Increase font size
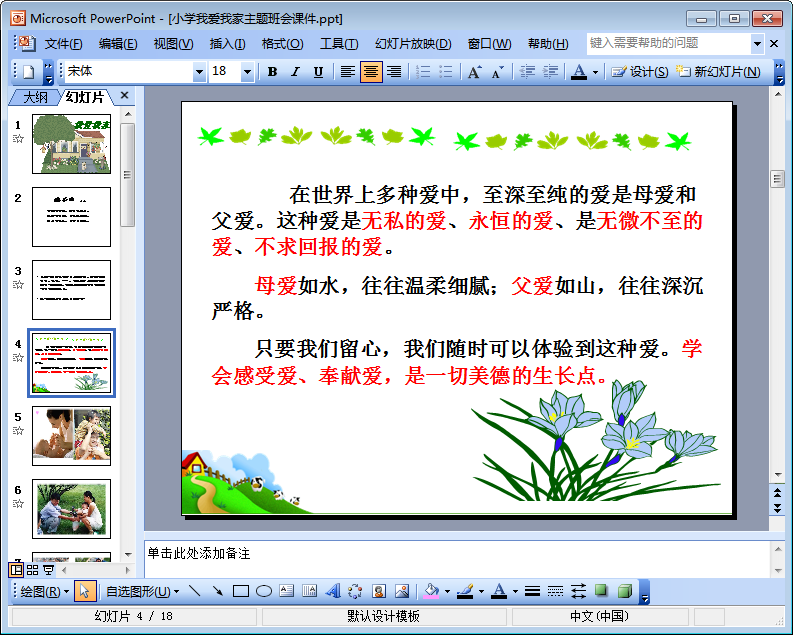793x635 pixels. point(474,72)
